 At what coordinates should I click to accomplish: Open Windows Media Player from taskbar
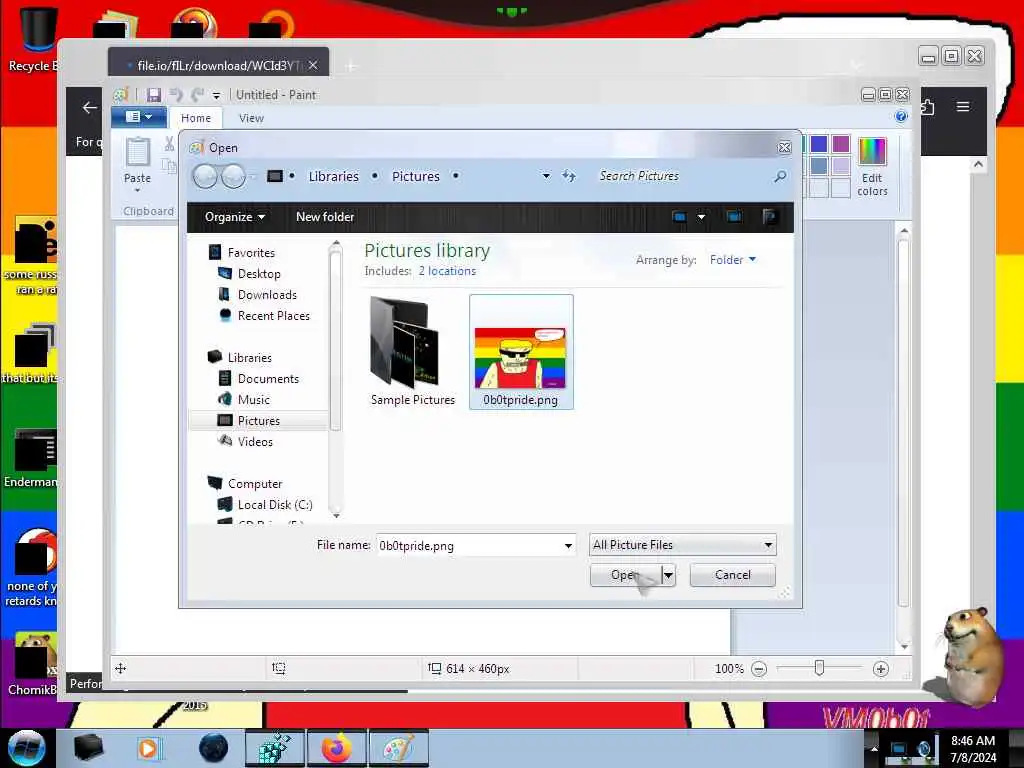pyautogui.click(x=148, y=748)
